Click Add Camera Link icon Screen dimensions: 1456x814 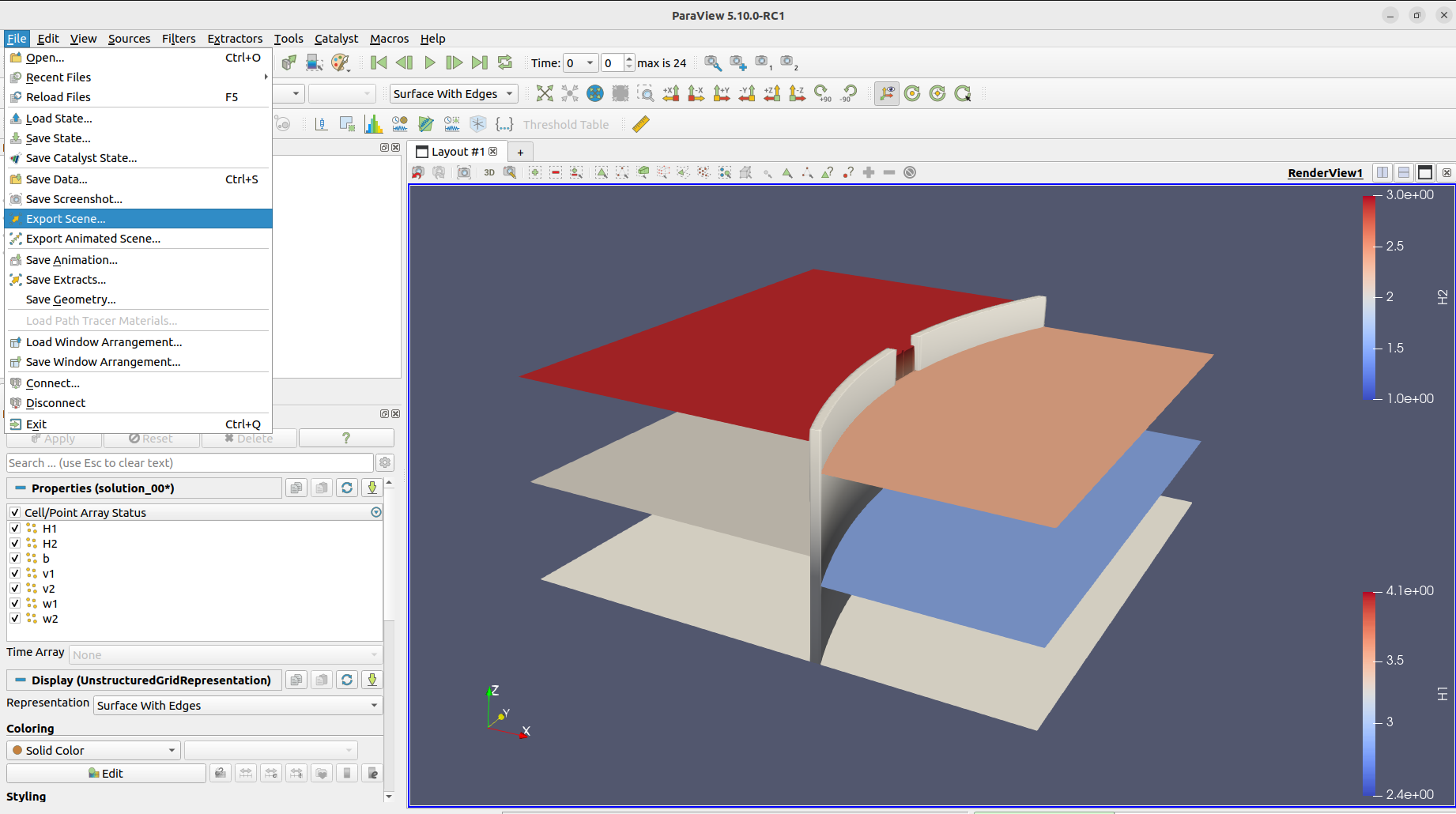737,62
